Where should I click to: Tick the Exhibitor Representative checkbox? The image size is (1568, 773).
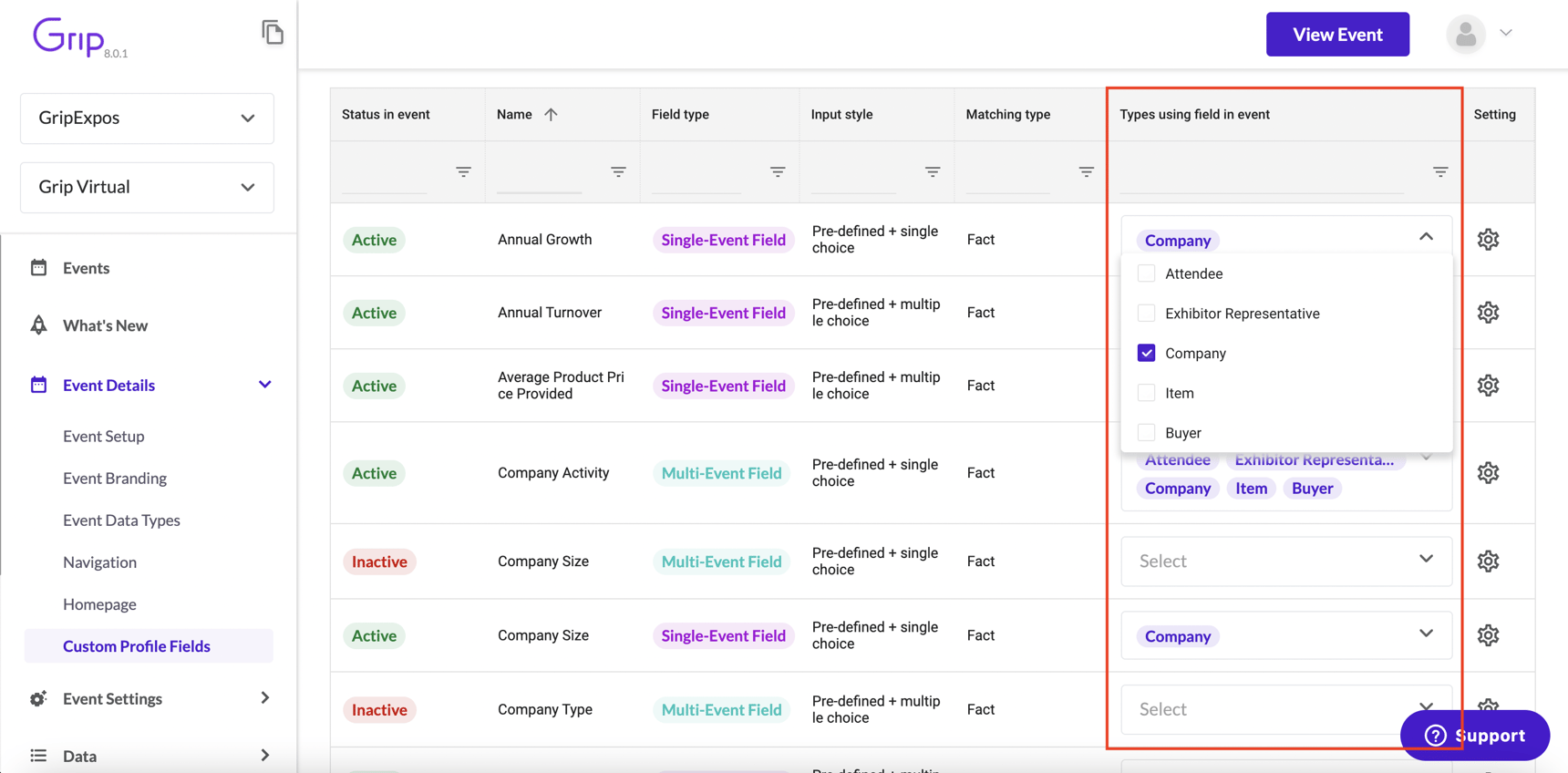(1146, 314)
